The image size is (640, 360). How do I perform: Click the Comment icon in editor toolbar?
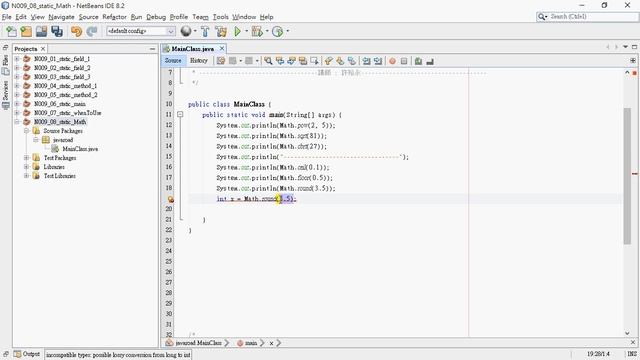[418, 61]
